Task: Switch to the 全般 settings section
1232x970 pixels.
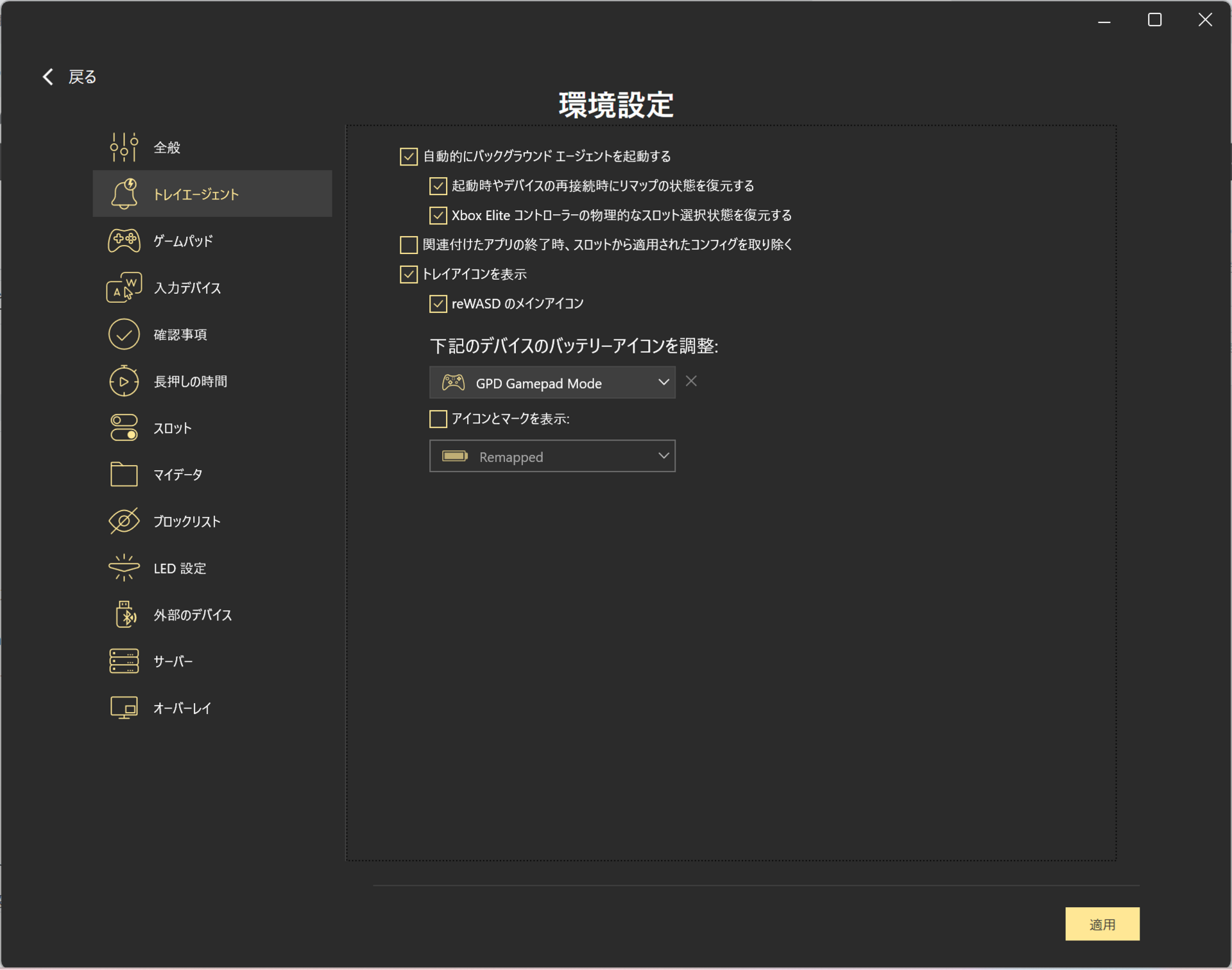Action: coord(124,146)
